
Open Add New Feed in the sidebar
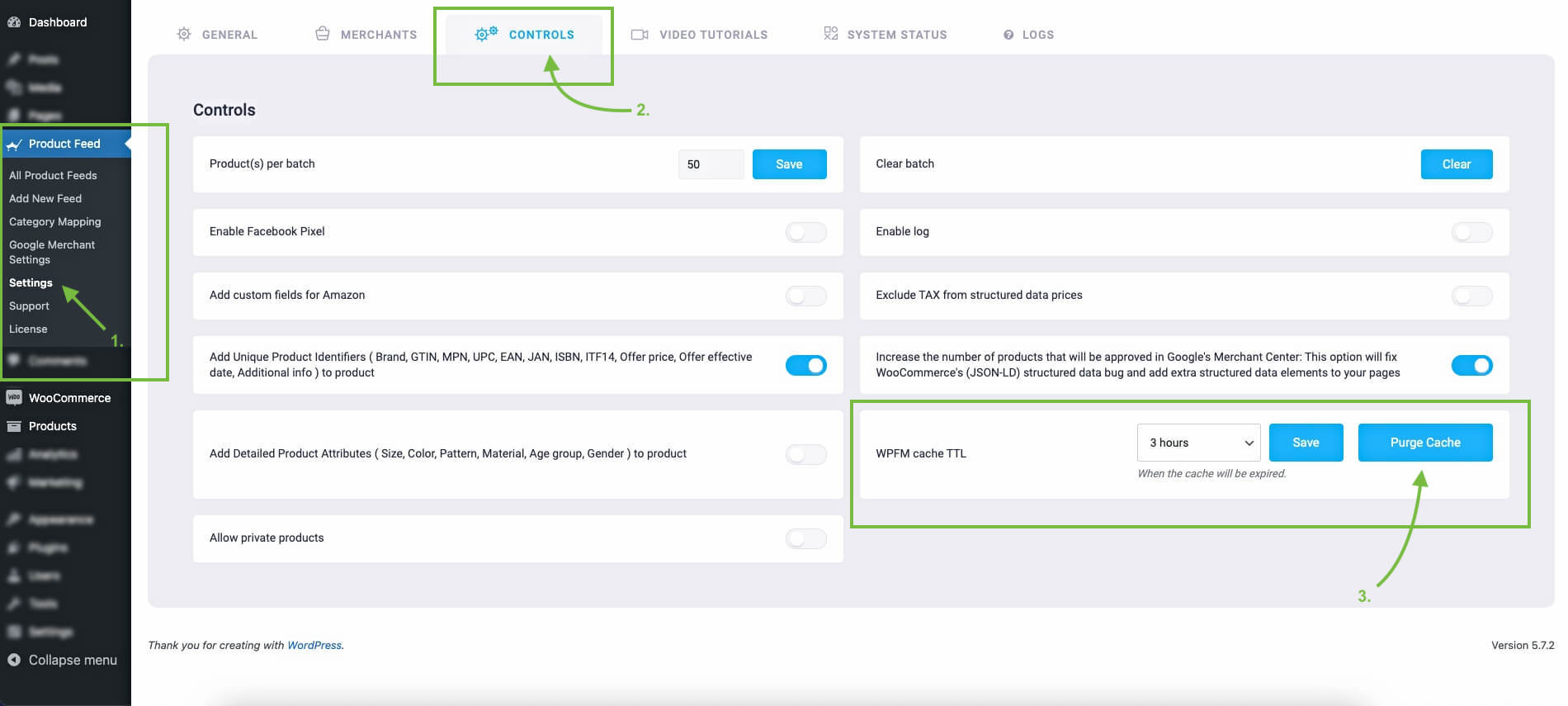point(45,198)
